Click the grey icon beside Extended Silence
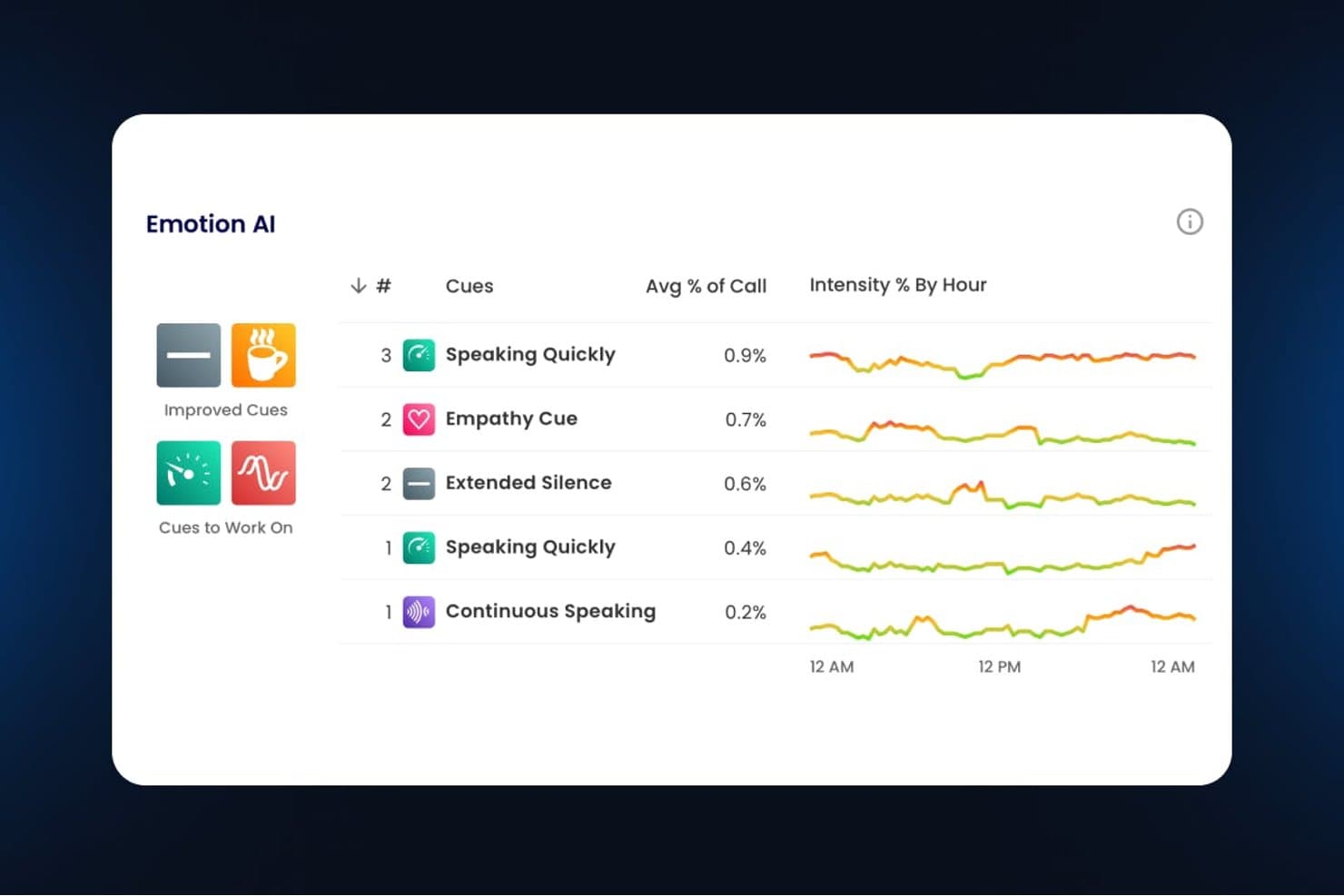The width and height of the screenshot is (1344, 896). (419, 484)
